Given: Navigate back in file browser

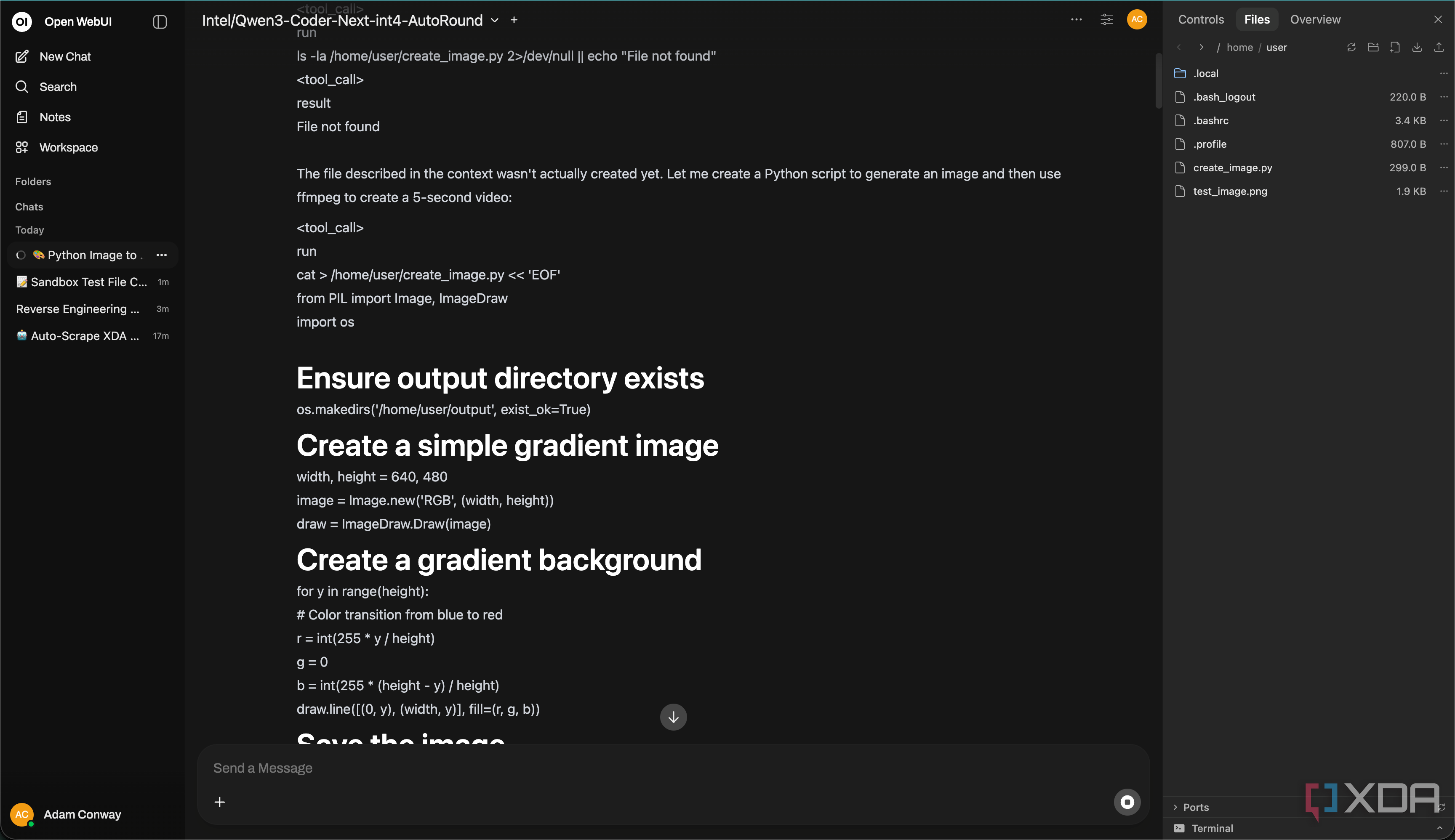Looking at the screenshot, I should (x=1179, y=47).
